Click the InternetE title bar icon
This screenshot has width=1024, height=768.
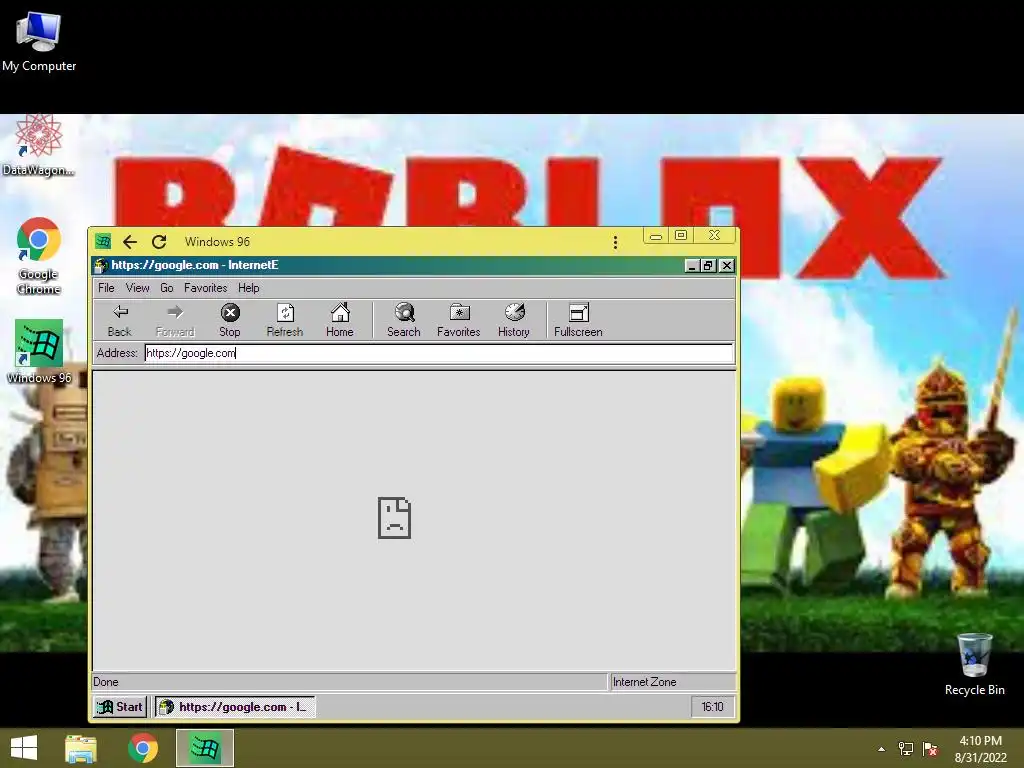pyautogui.click(x=101, y=265)
